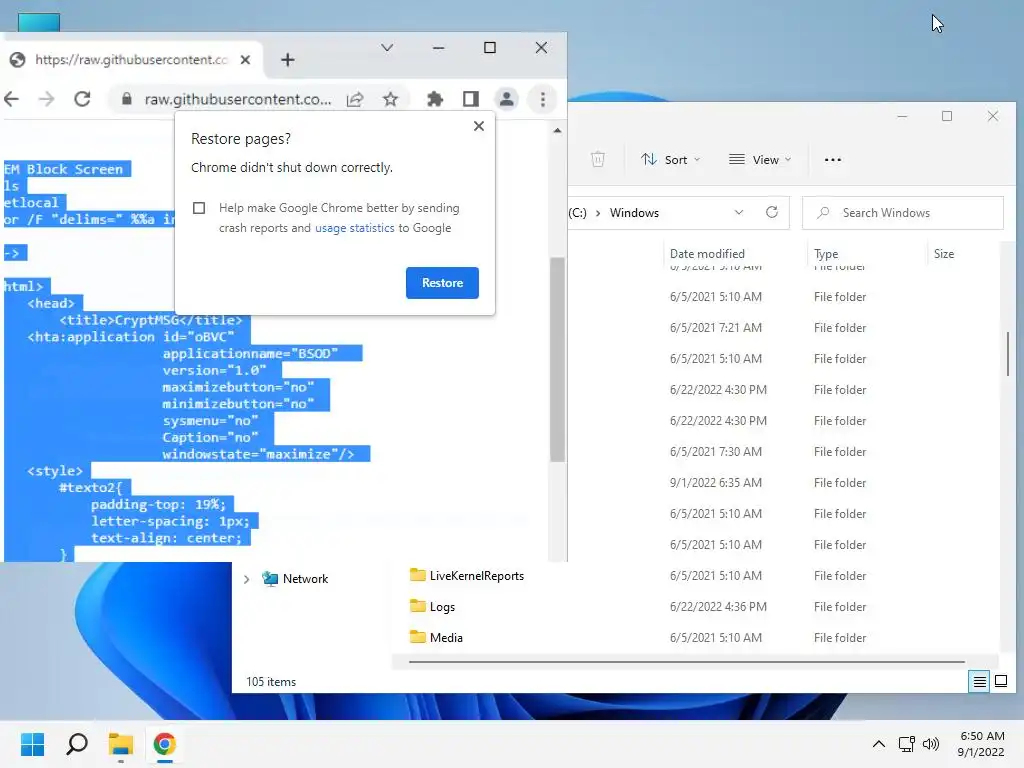Screen dimensions: 1024x768
Task: Select Network in navigation pane
Action: point(305,579)
